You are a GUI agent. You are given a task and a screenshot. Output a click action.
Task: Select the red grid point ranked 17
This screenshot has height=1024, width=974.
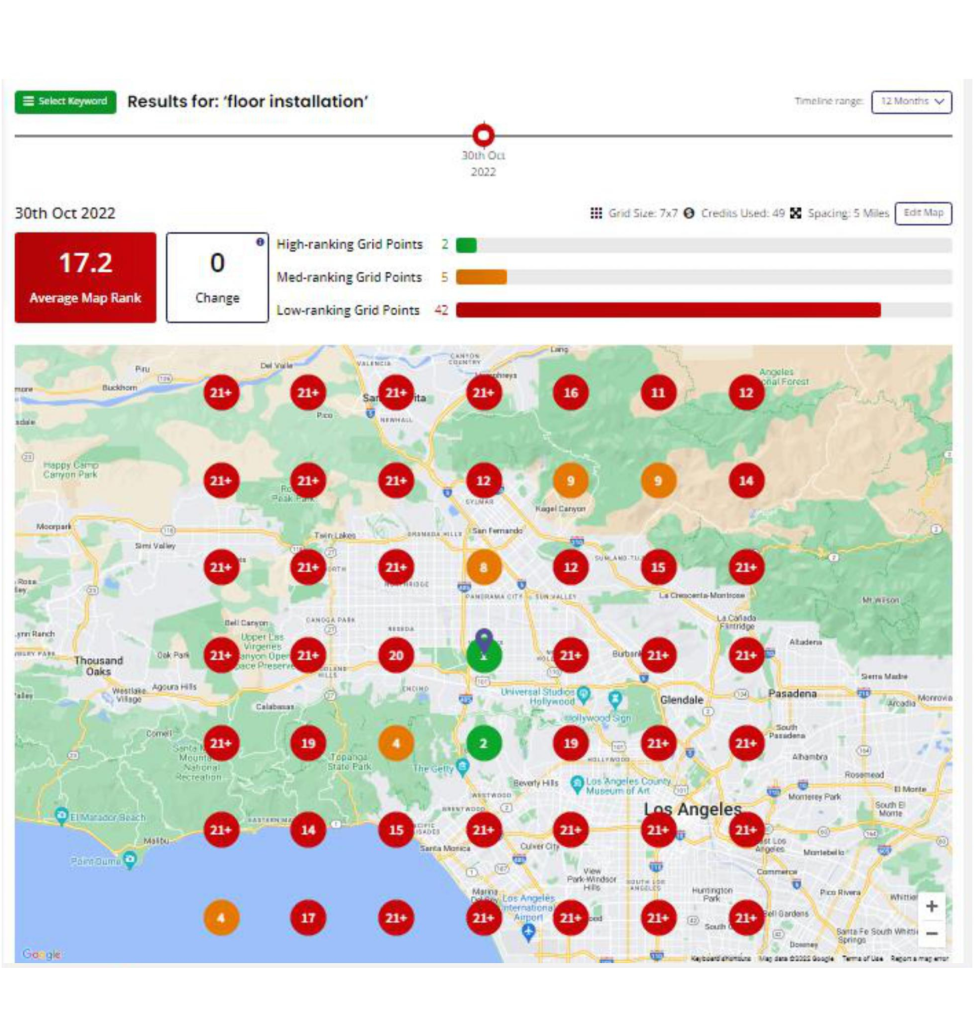[308, 917]
